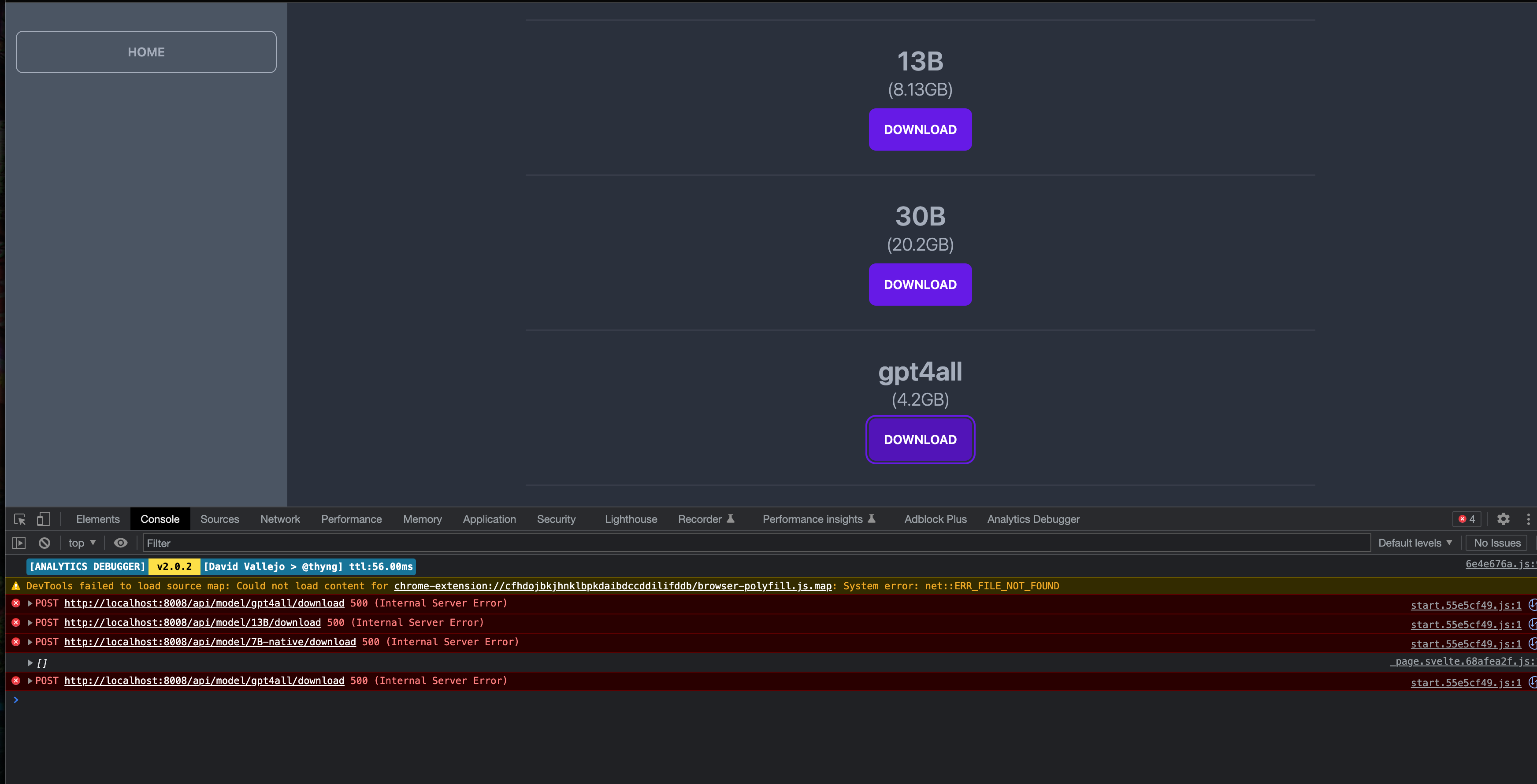
Task: Show the console sidebar panel icon
Action: [x=19, y=543]
